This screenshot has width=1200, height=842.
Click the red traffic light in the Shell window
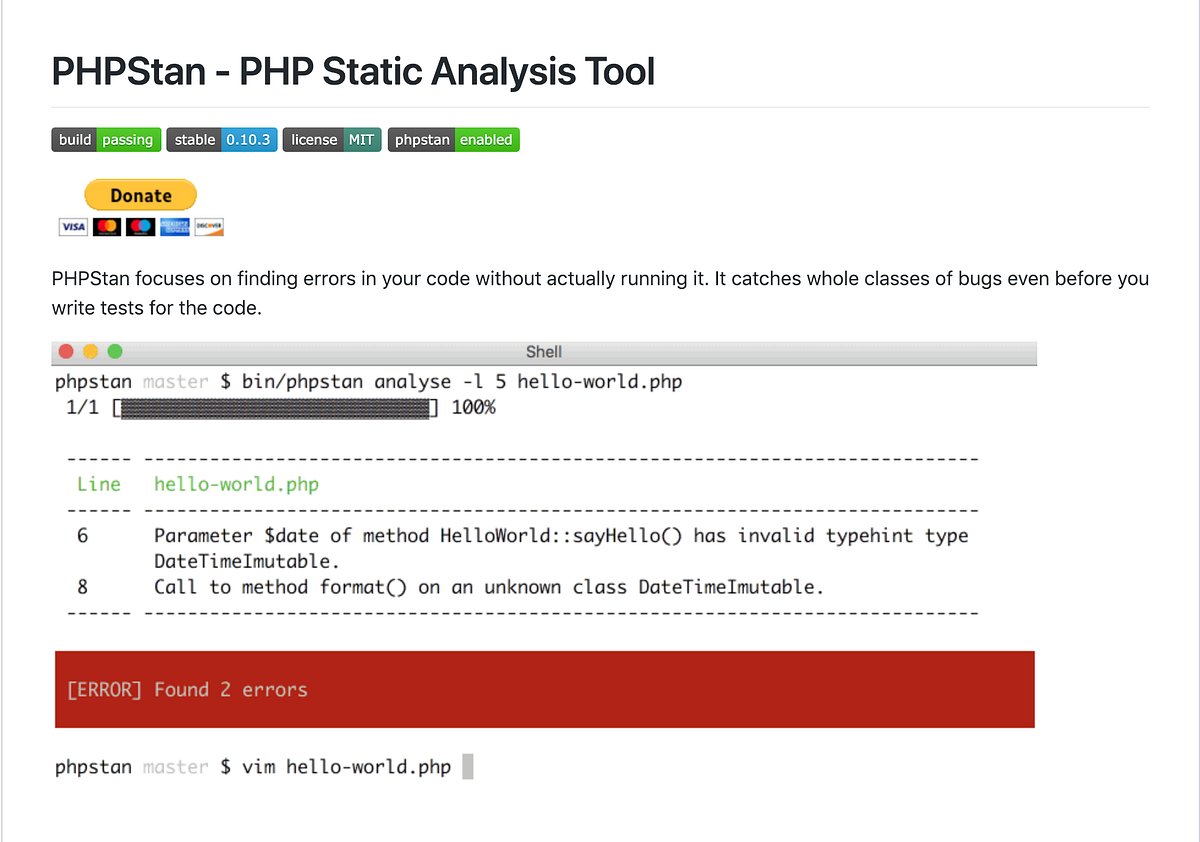65,351
